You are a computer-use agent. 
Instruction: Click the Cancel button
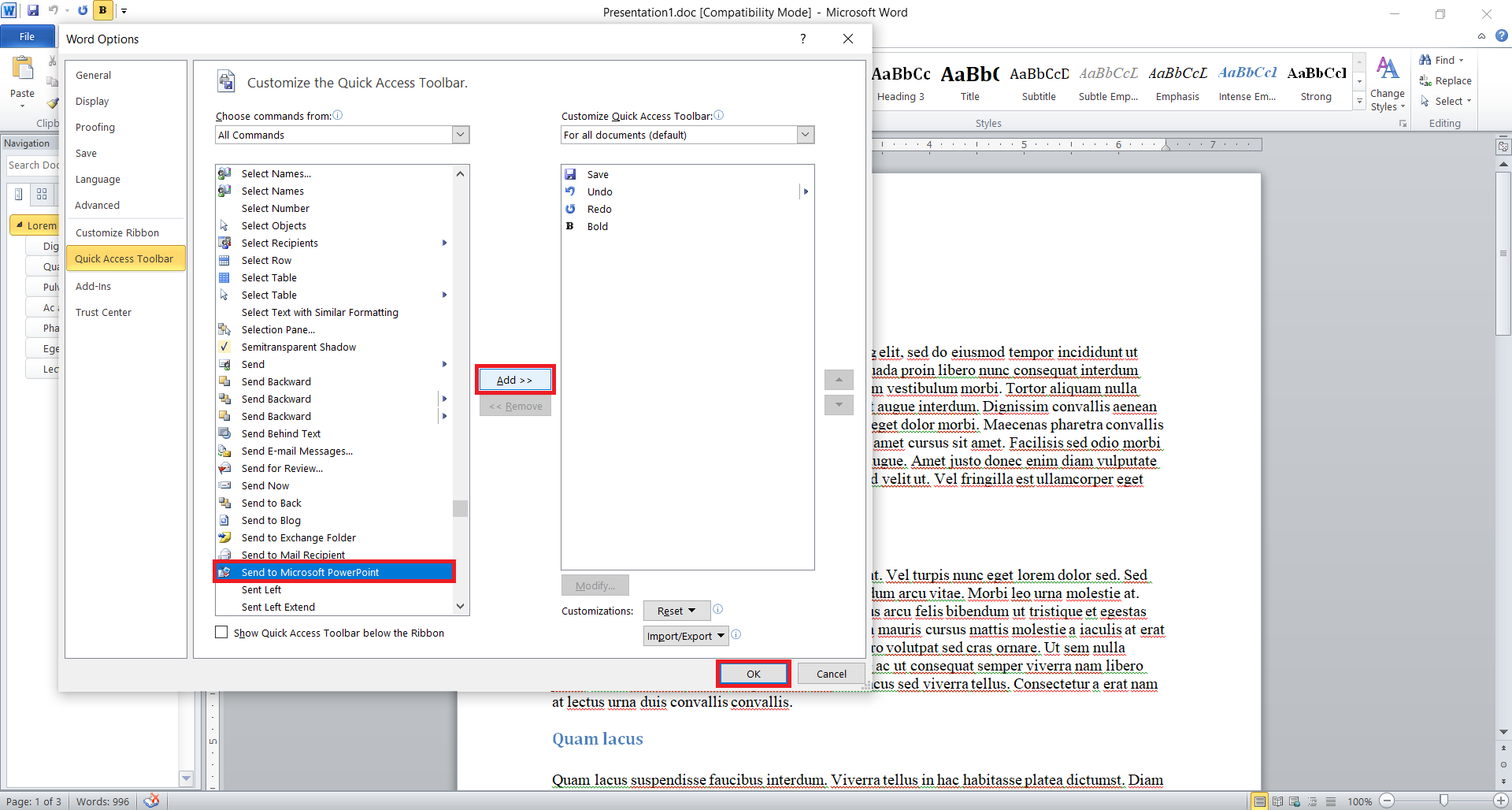pyautogui.click(x=831, y=674)
